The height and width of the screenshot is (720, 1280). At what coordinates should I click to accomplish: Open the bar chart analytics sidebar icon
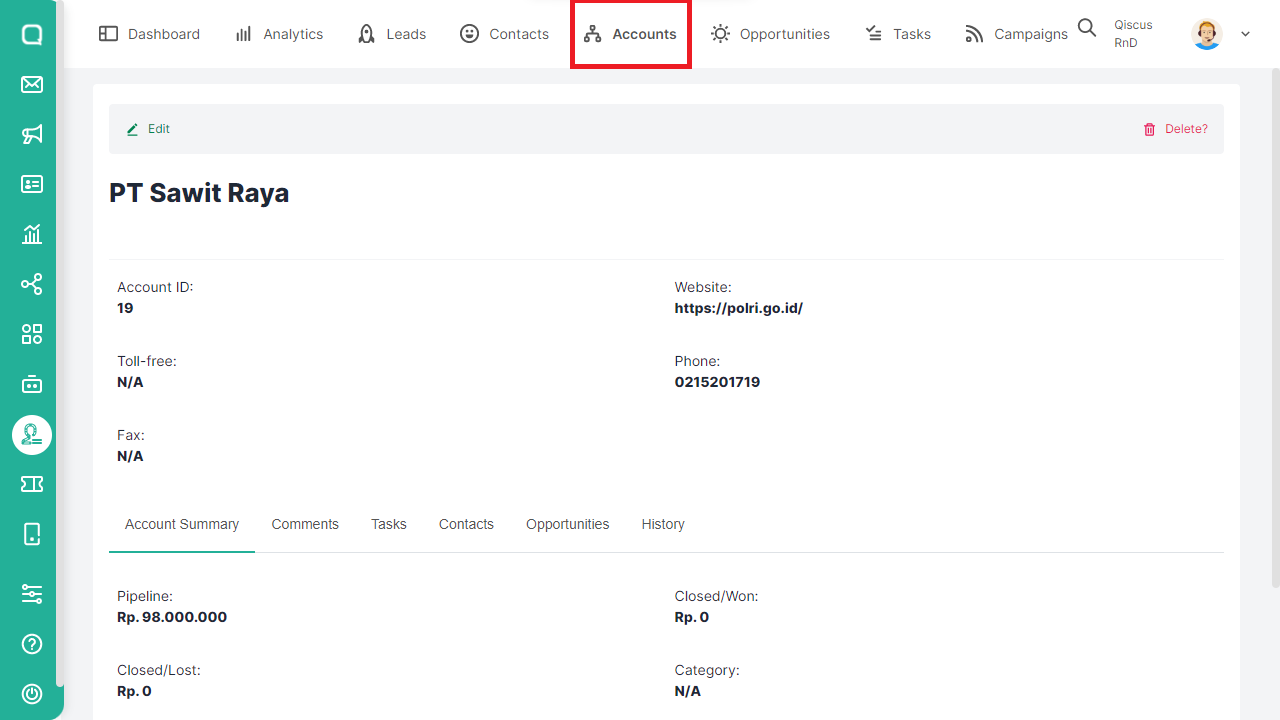point(32,234)
